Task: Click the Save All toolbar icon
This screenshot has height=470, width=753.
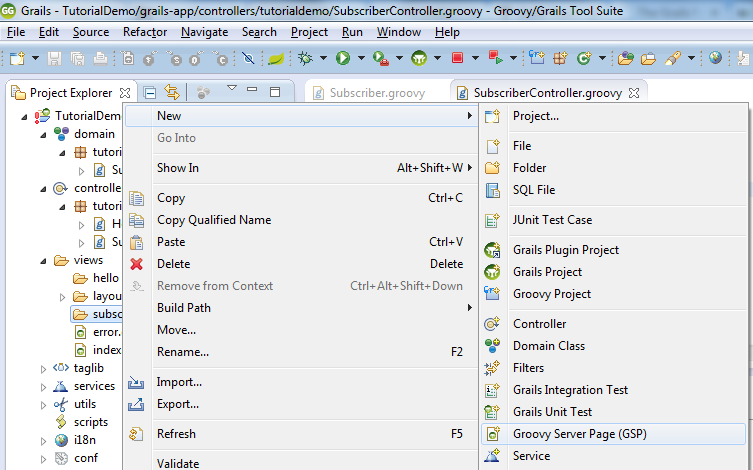Action: 77,59
